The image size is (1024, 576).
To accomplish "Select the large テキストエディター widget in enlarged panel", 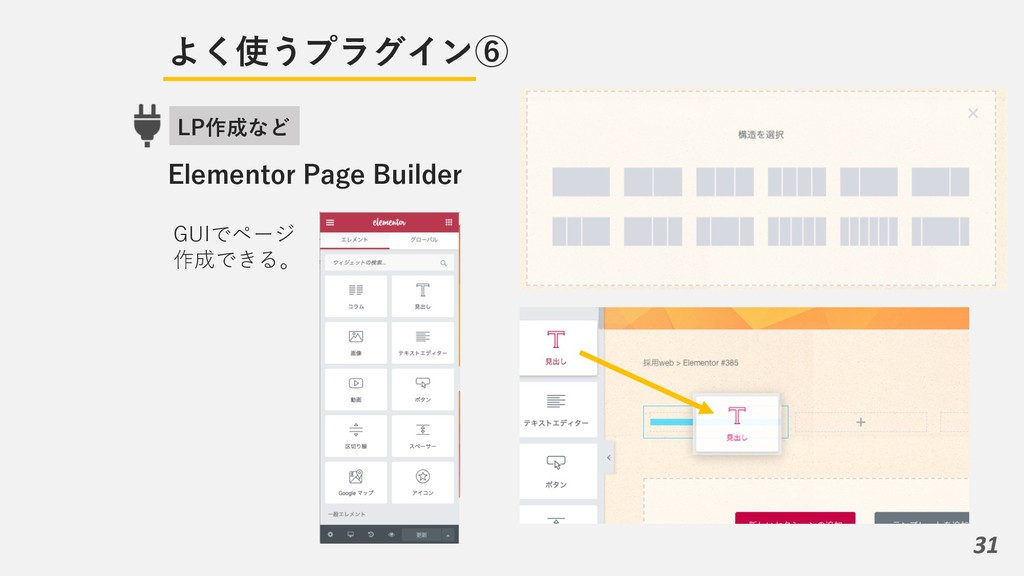I will tap(558, 409).
